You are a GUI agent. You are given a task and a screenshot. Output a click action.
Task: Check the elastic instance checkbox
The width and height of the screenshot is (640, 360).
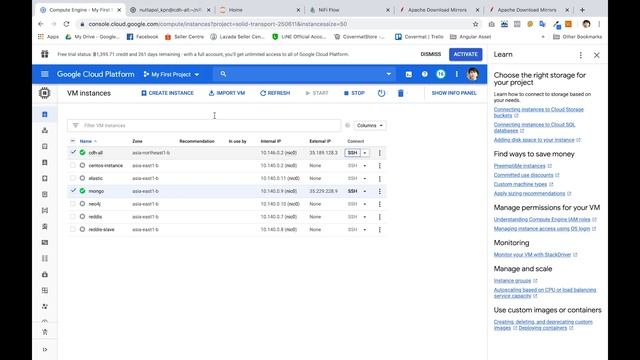tap(73, 178)
